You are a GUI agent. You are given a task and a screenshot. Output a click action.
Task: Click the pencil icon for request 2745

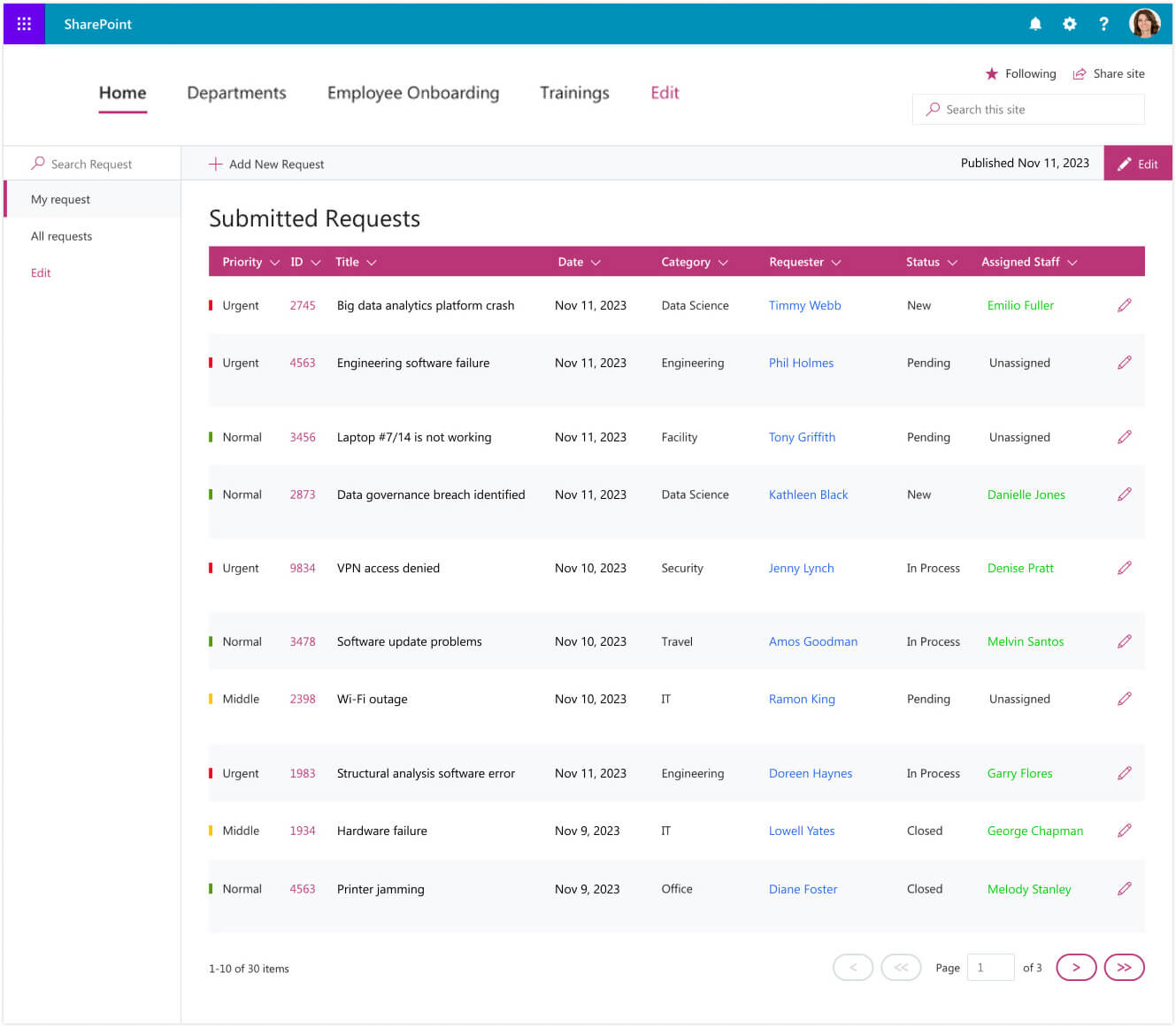point(1124,305)
